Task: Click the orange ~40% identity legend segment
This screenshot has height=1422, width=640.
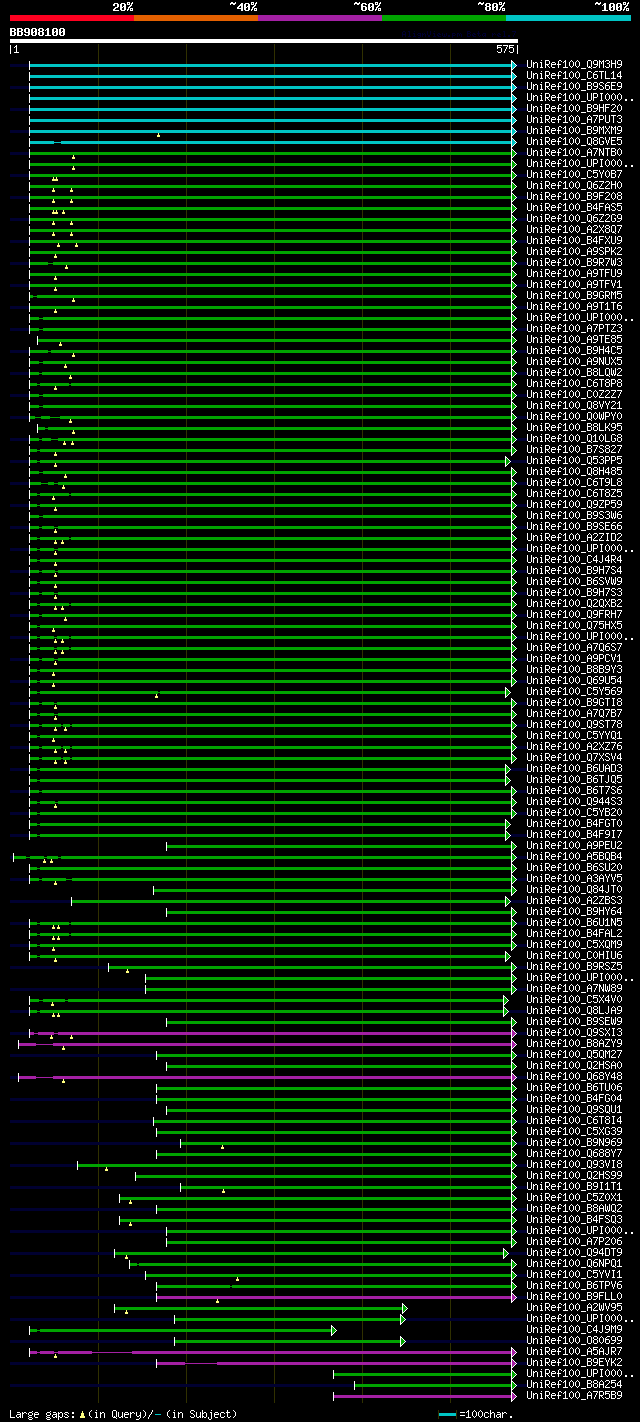Action: (x=196, y=18)
